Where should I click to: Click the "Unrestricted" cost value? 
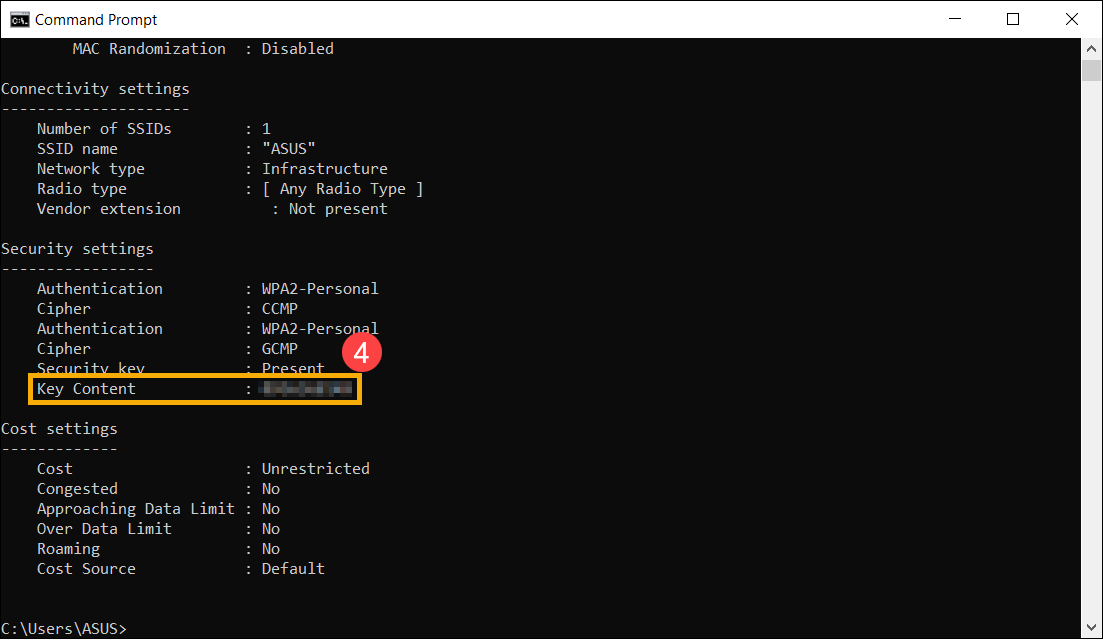coord(315,469)
